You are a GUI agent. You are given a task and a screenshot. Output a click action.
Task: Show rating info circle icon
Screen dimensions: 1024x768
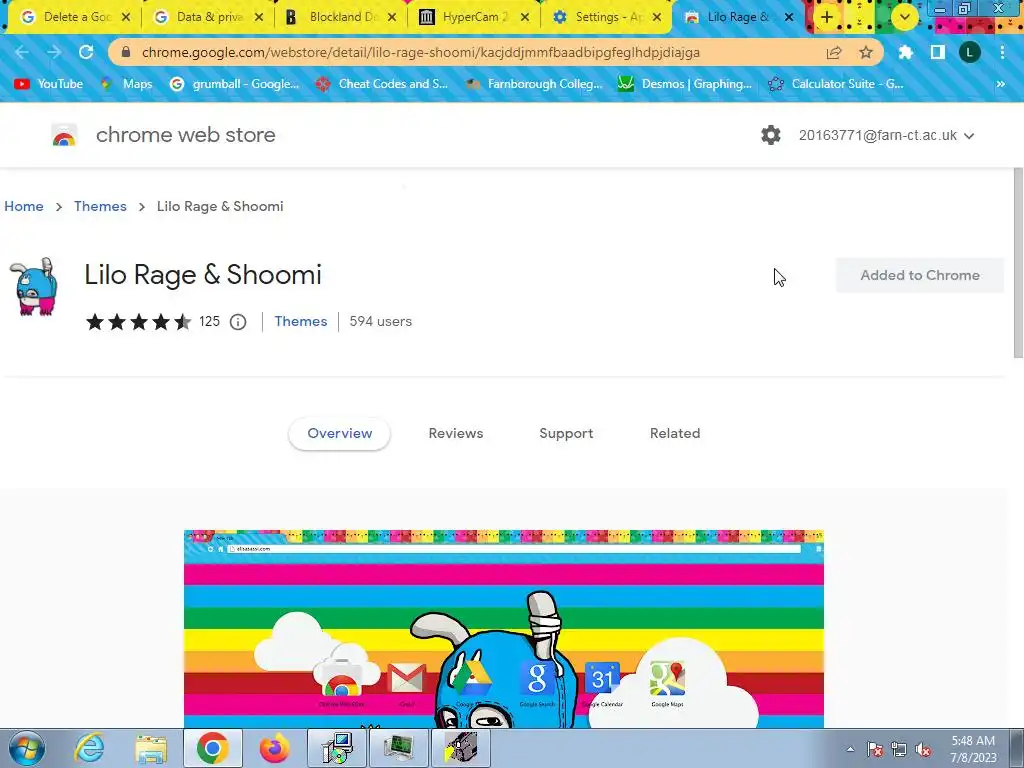click(x=238, y=322)
